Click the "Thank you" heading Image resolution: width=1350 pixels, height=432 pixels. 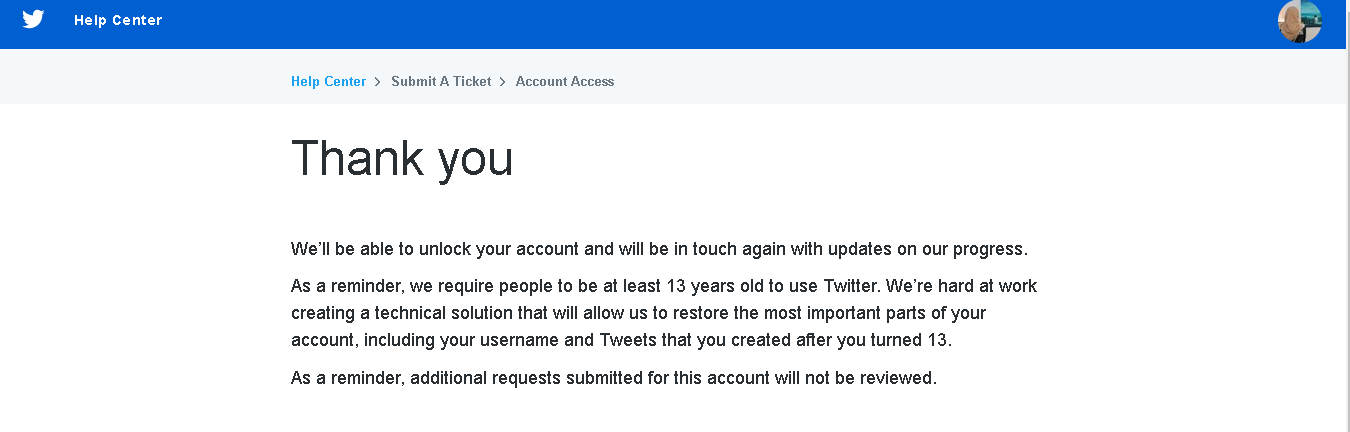click(402, 158)
